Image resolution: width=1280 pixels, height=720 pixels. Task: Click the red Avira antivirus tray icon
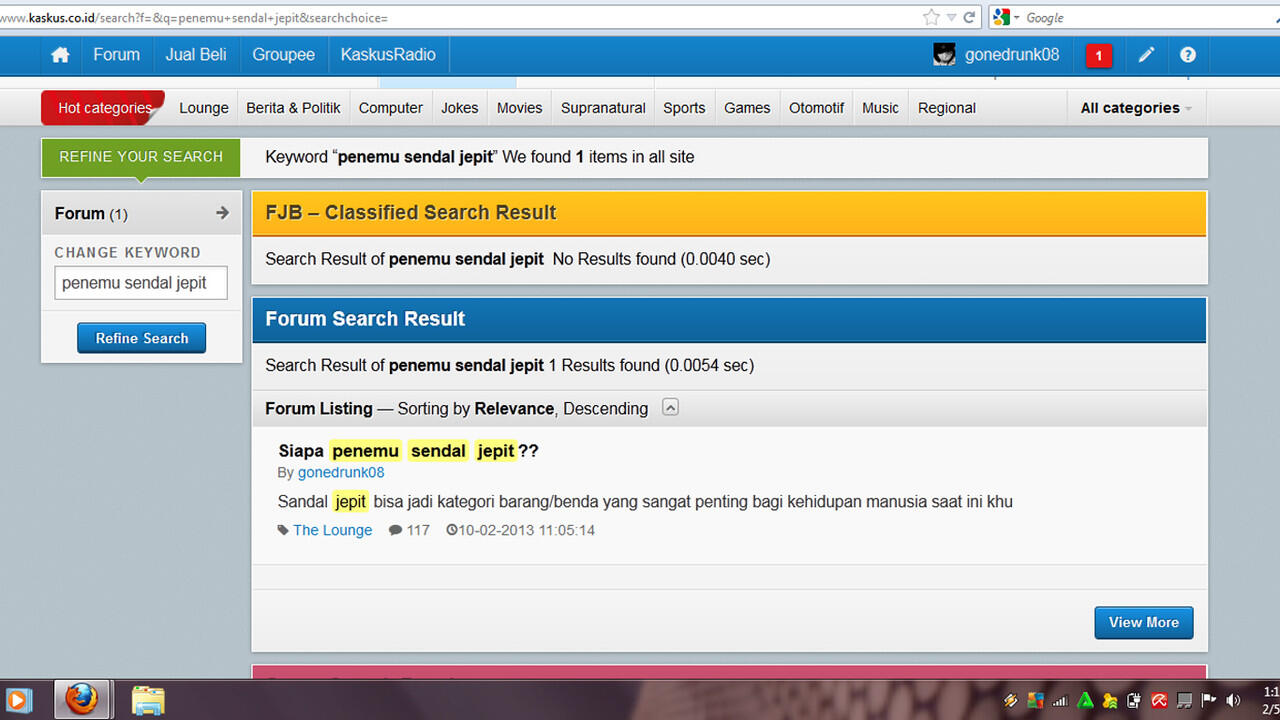coord(1159,701)
